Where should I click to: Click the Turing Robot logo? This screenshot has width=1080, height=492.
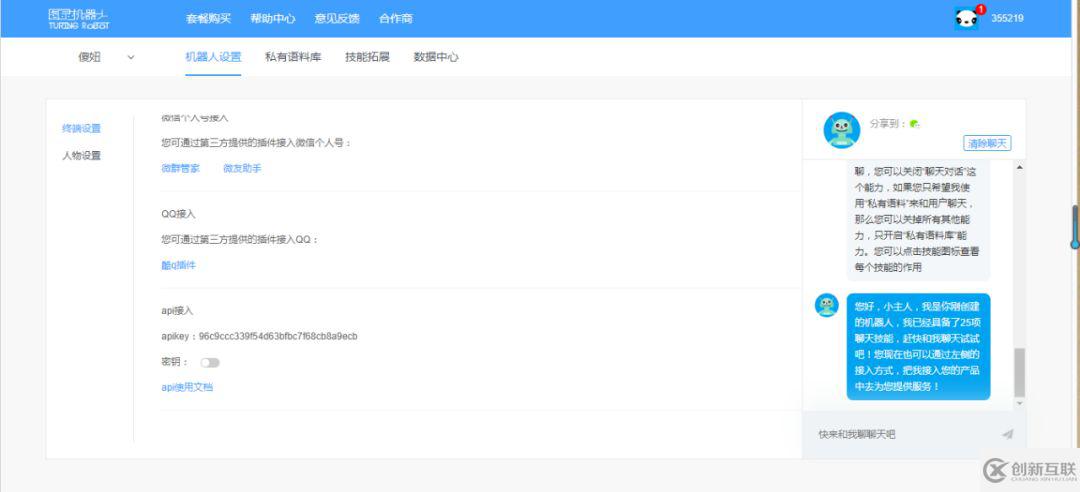point(78,19)
